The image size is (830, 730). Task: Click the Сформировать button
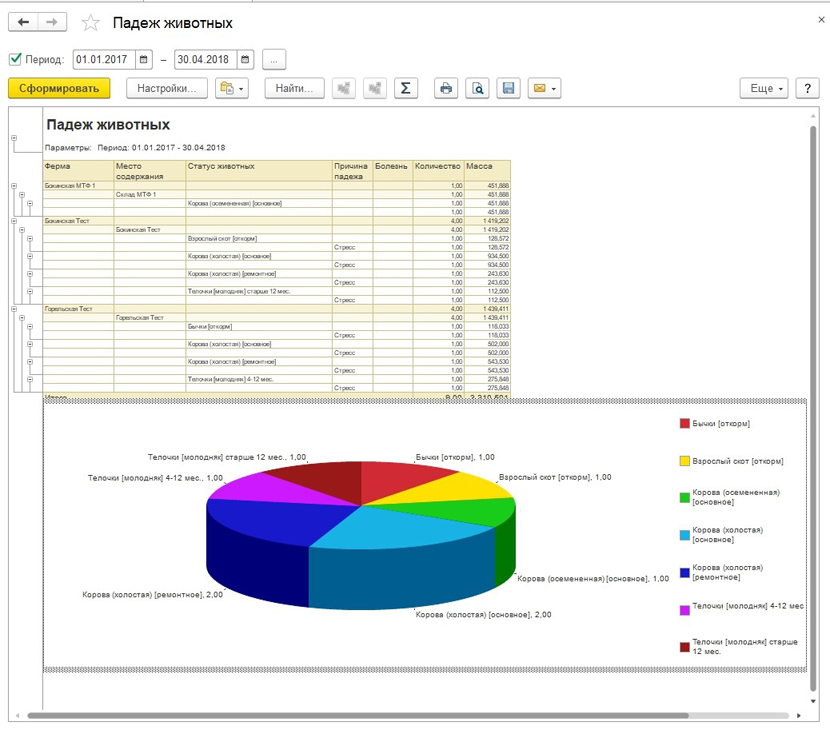coord(59,88)
